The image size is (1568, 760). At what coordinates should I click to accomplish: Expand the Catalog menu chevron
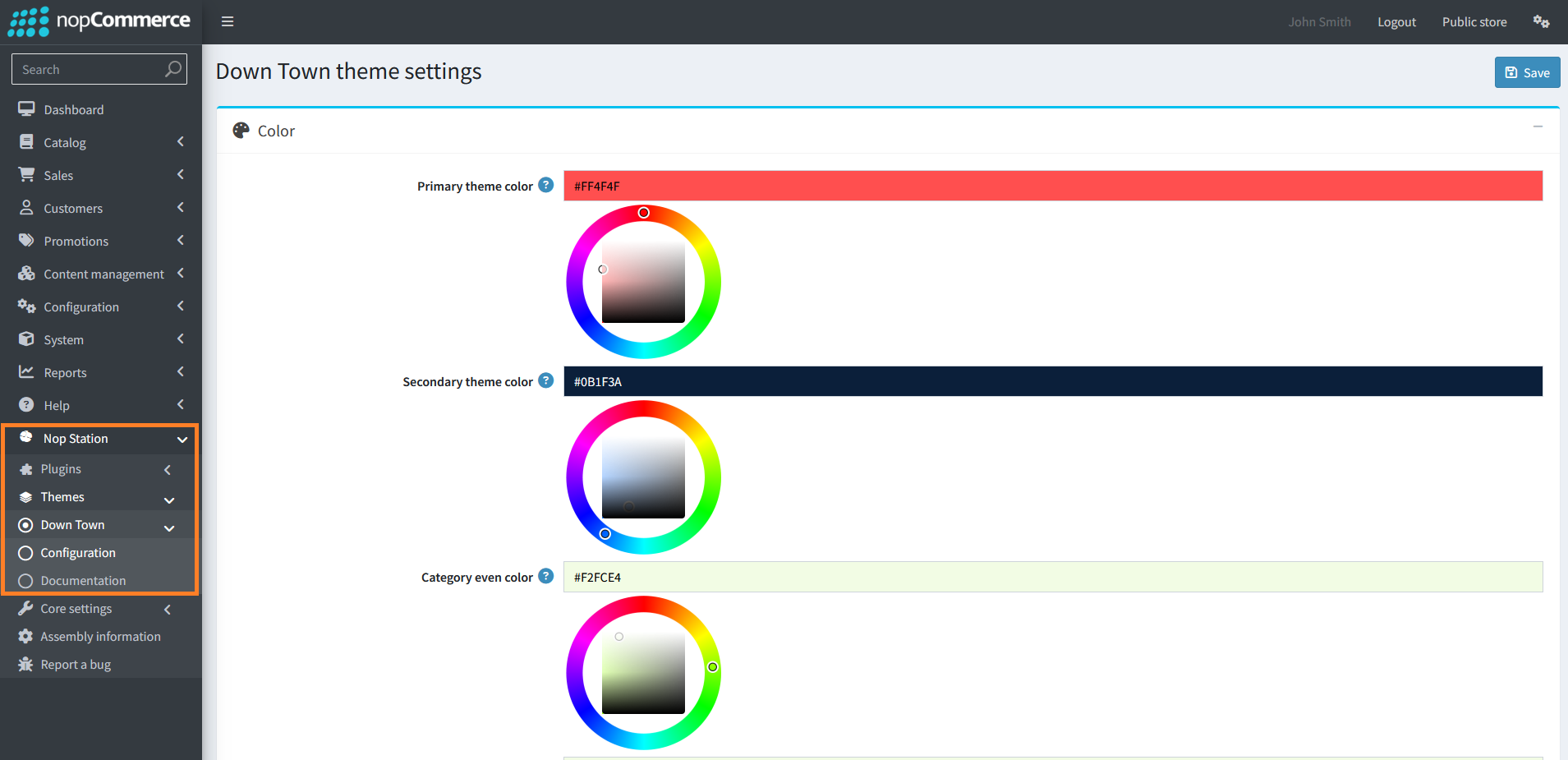point(181,141)
